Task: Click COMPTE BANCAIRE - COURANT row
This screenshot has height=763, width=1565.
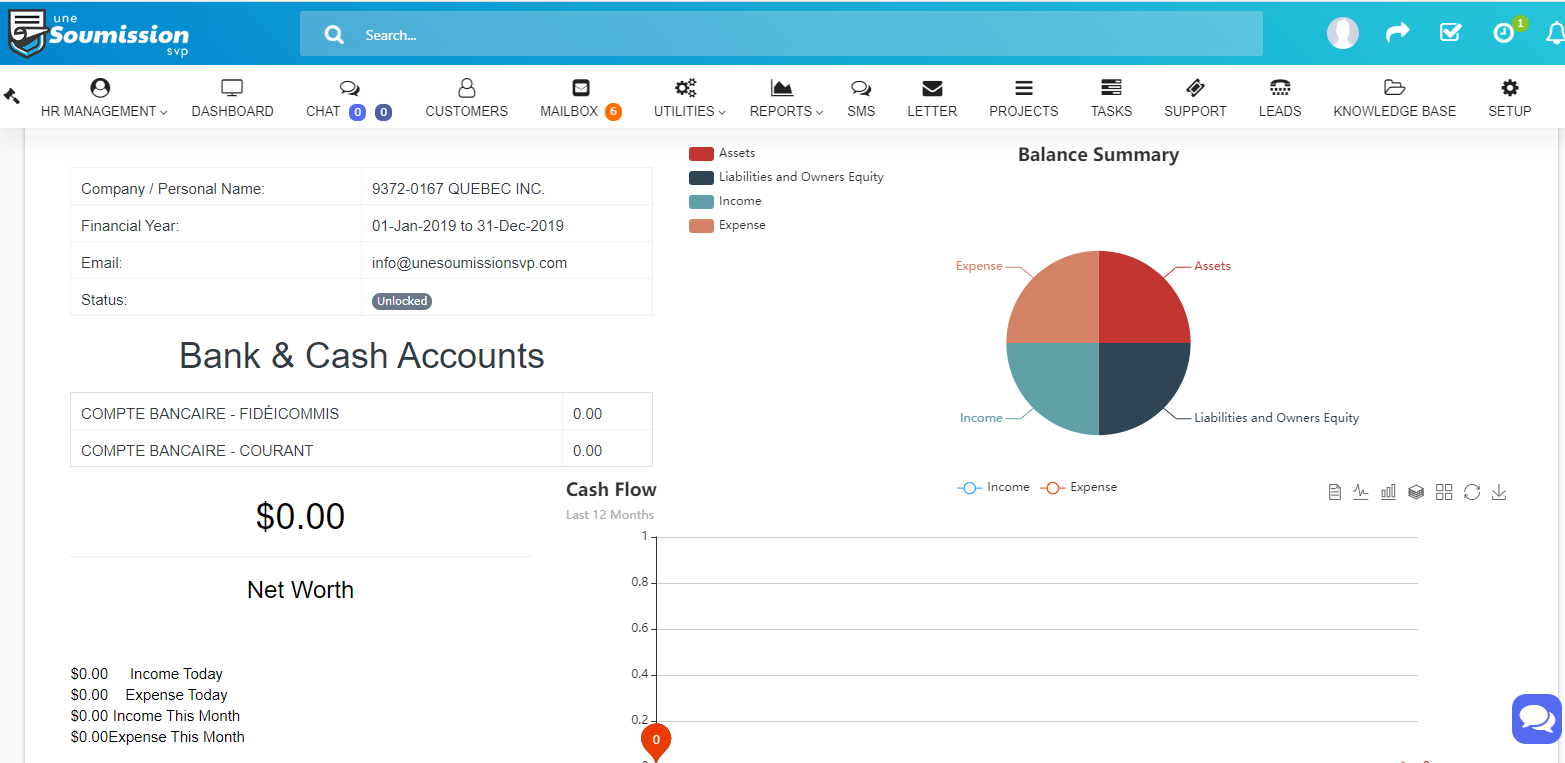Action: (x=361, y=449)
